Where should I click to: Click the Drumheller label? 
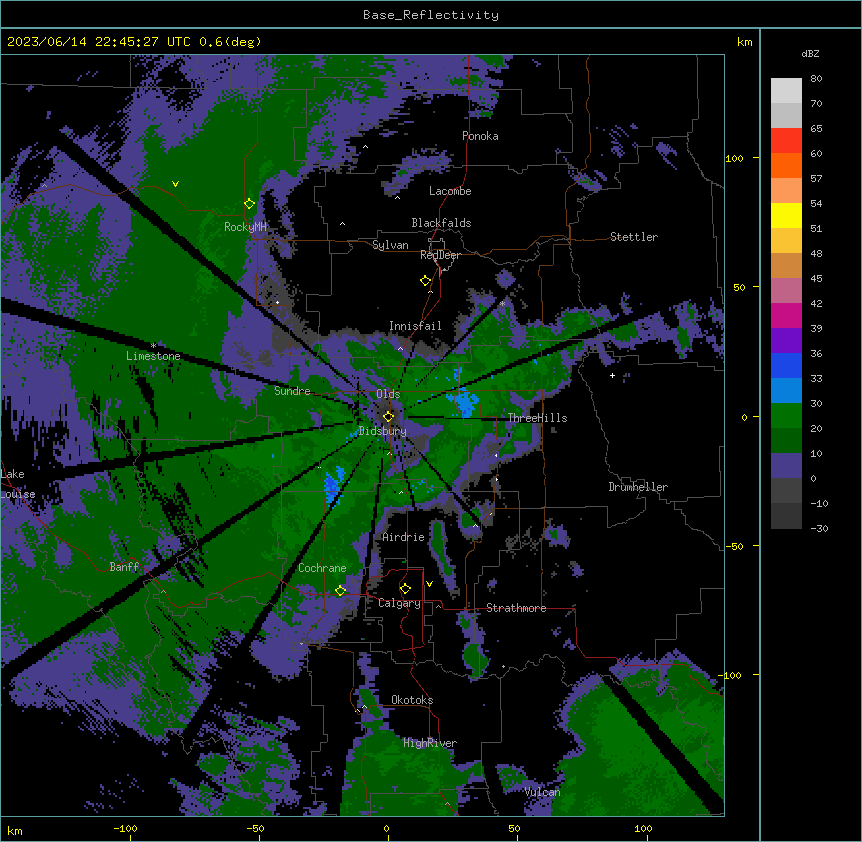pos(638,487)
